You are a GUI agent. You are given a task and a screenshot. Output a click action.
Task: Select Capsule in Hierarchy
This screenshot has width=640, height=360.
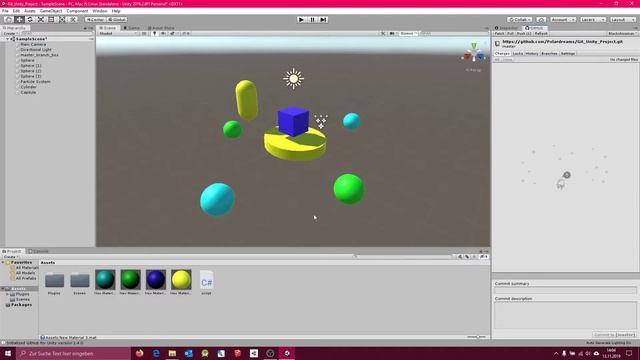coord(29,92)
